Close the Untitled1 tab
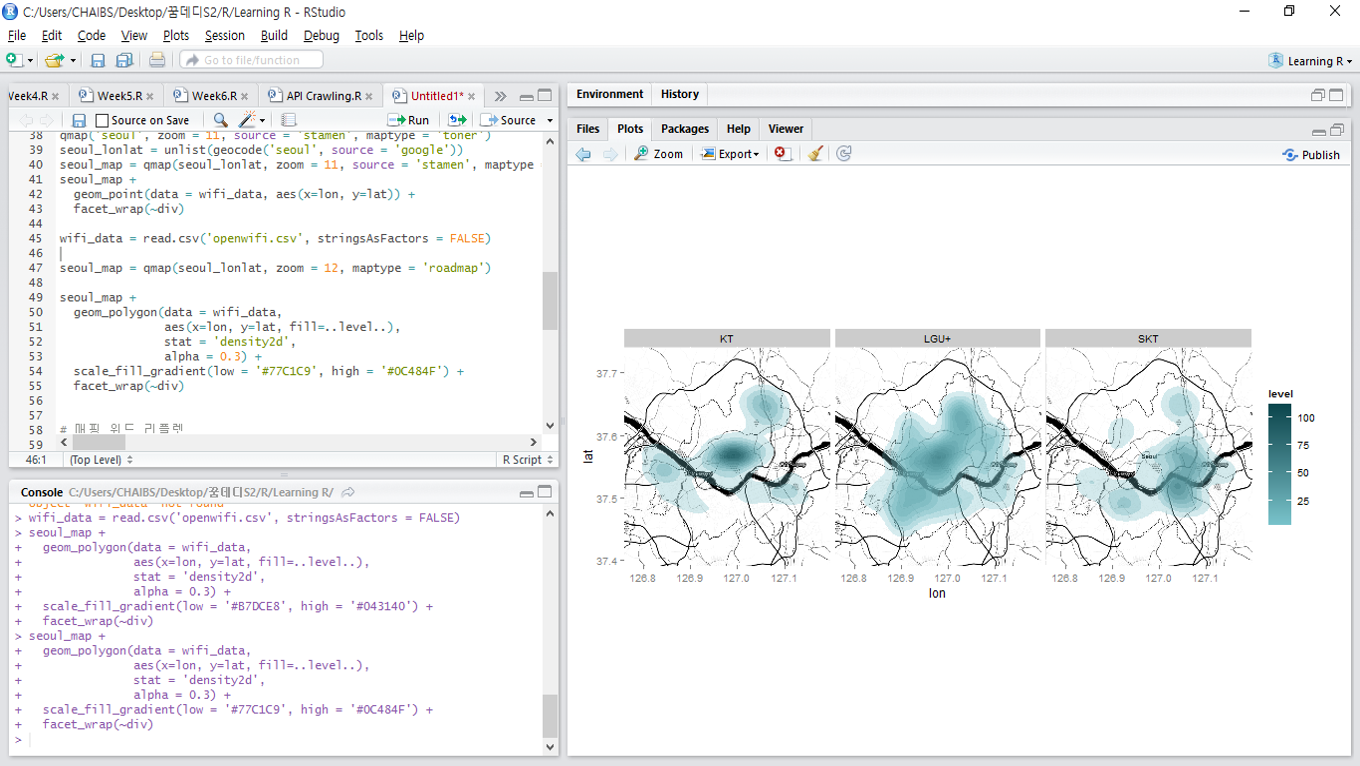This screenshot has width=1360, height=766. [x=471, y=97]
